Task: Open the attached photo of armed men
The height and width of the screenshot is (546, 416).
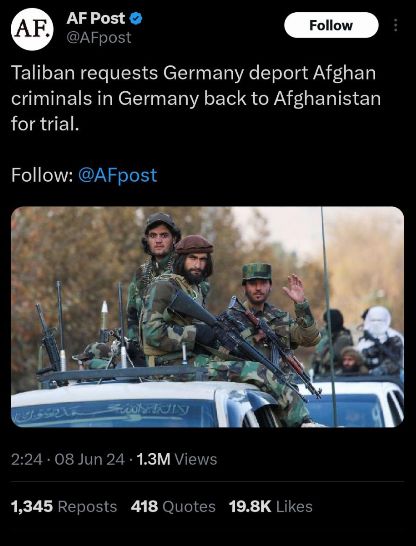Action: (x=207, y=317)
